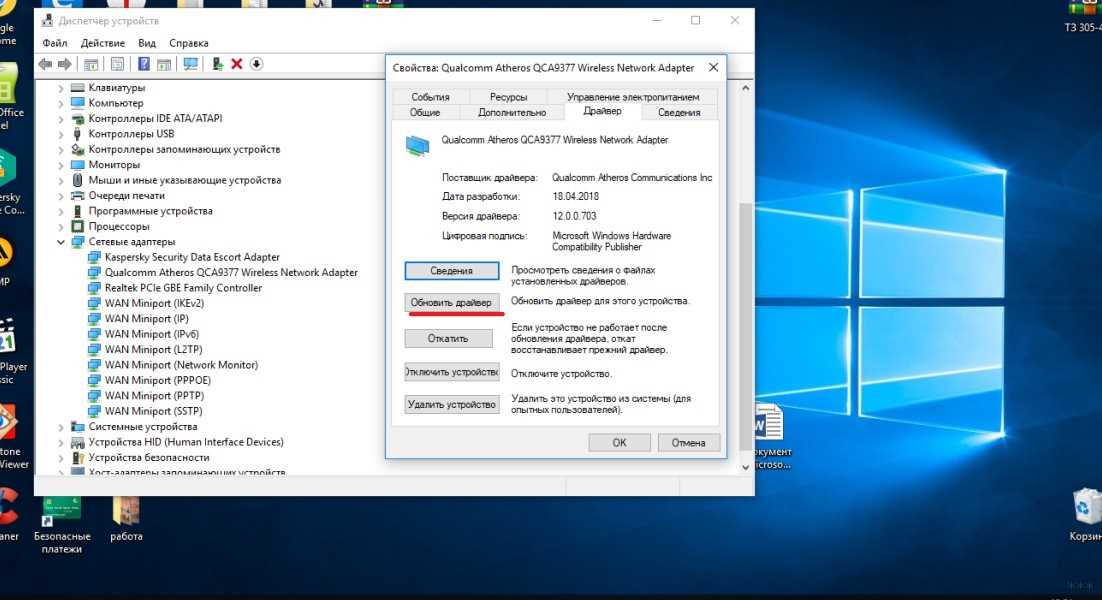Click the Device Manager scrollbar up arrow
Viewport: 1102px width, 600px height.
(x=746, y=89)
